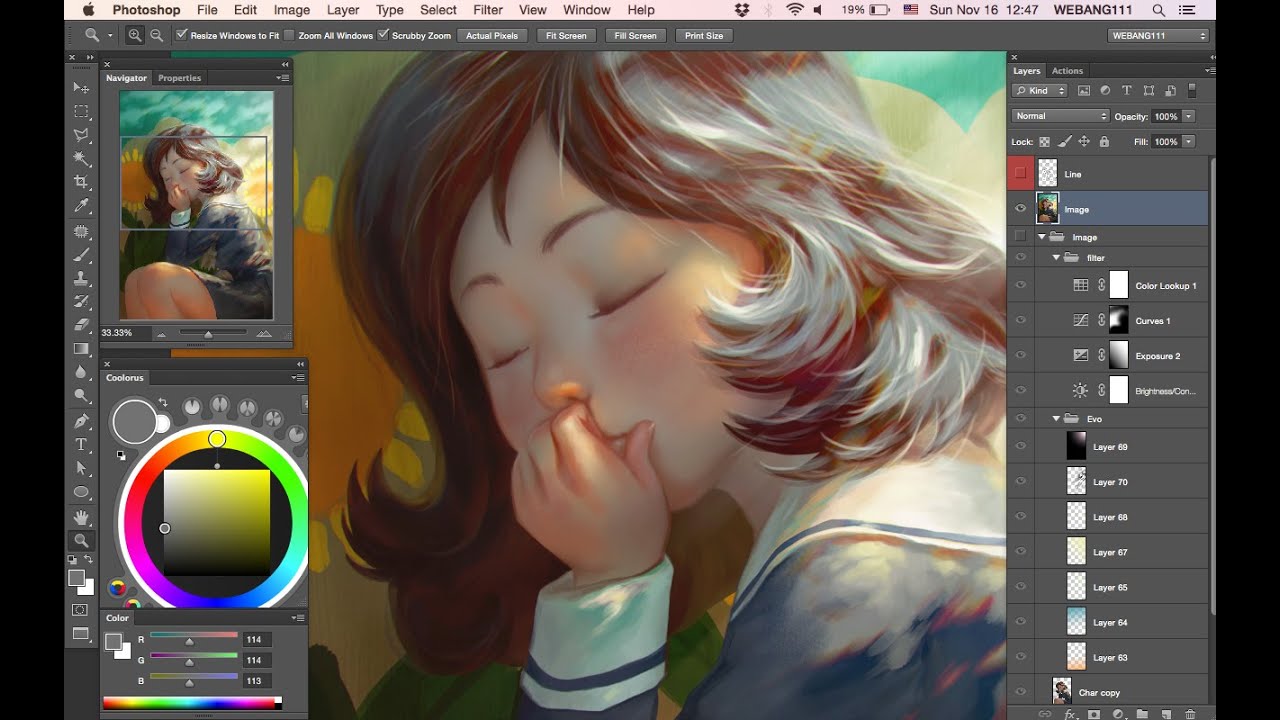
Task: Collapse the Evo group folder
Action: pyautogui.click(x=1056, y=418)
